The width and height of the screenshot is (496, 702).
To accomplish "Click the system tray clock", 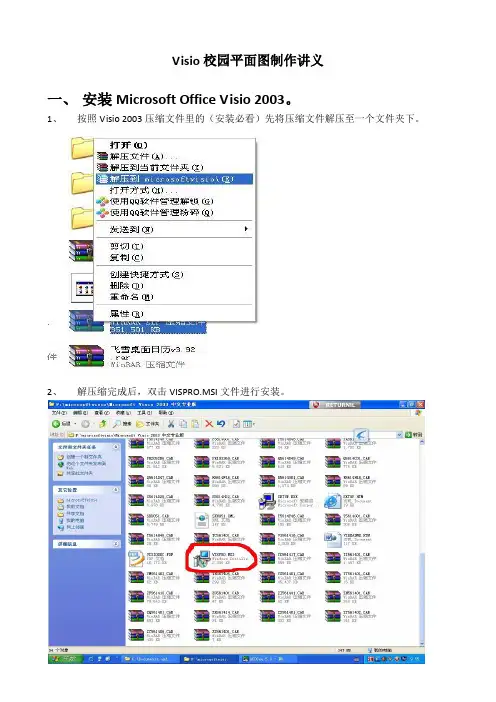I will point(415,659).
